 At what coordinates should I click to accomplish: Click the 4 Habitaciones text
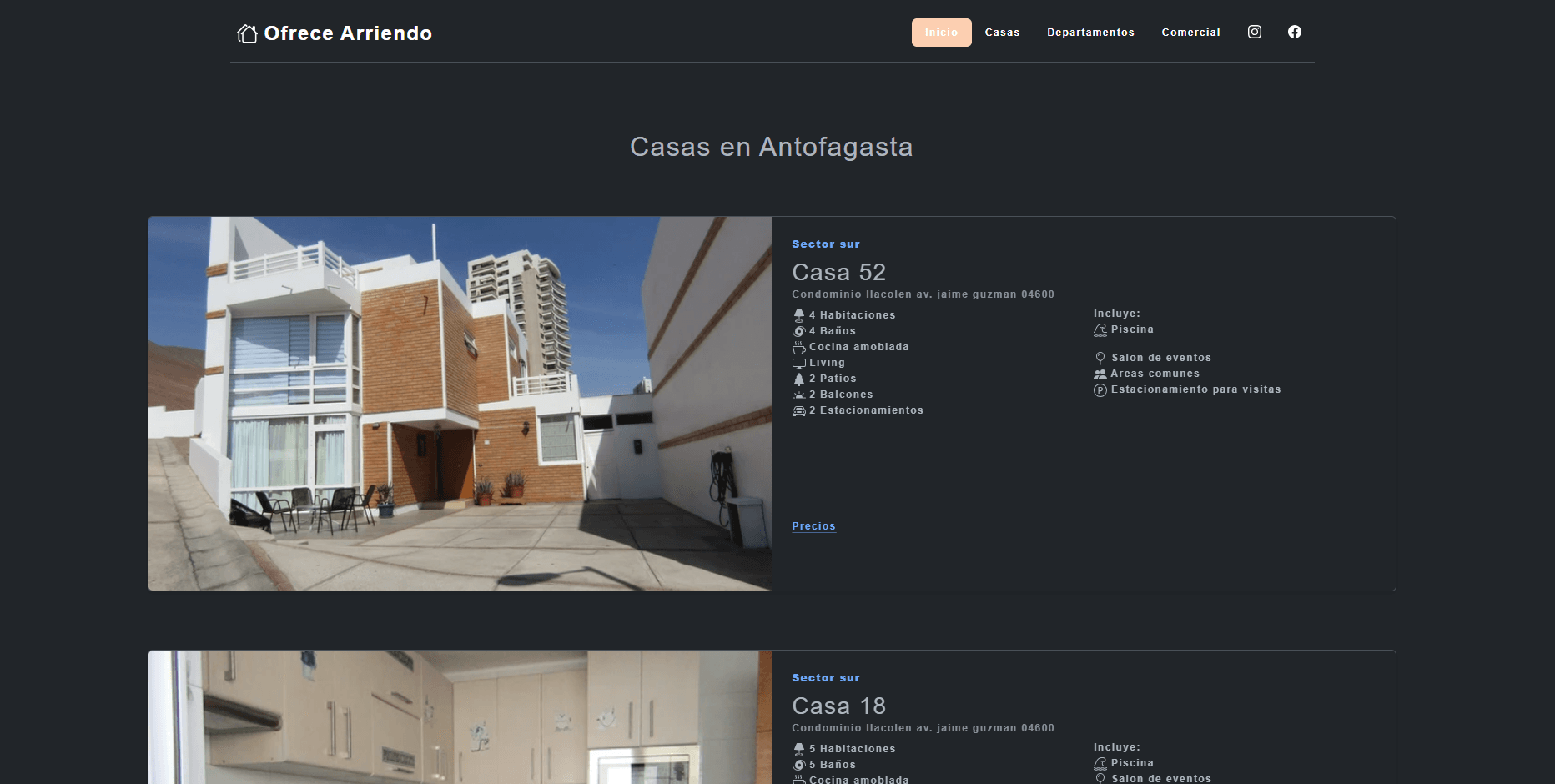pyautogui.click(x=852, y=315)
